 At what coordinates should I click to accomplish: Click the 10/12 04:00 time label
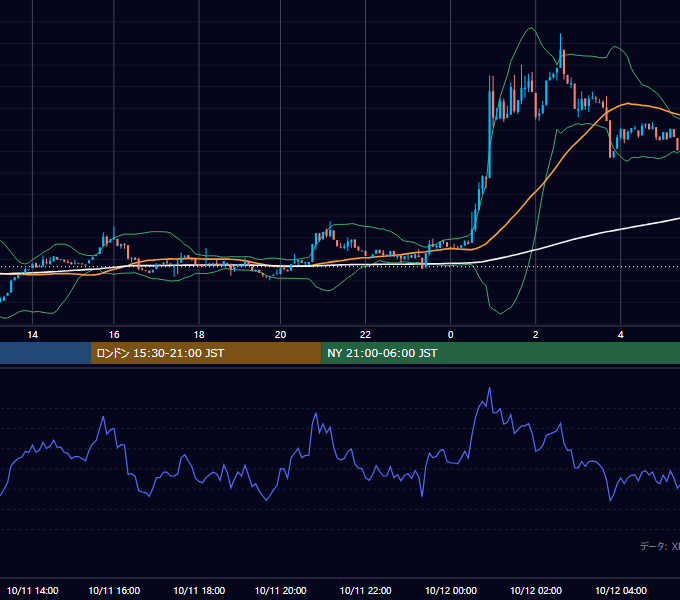pos(621,590)
